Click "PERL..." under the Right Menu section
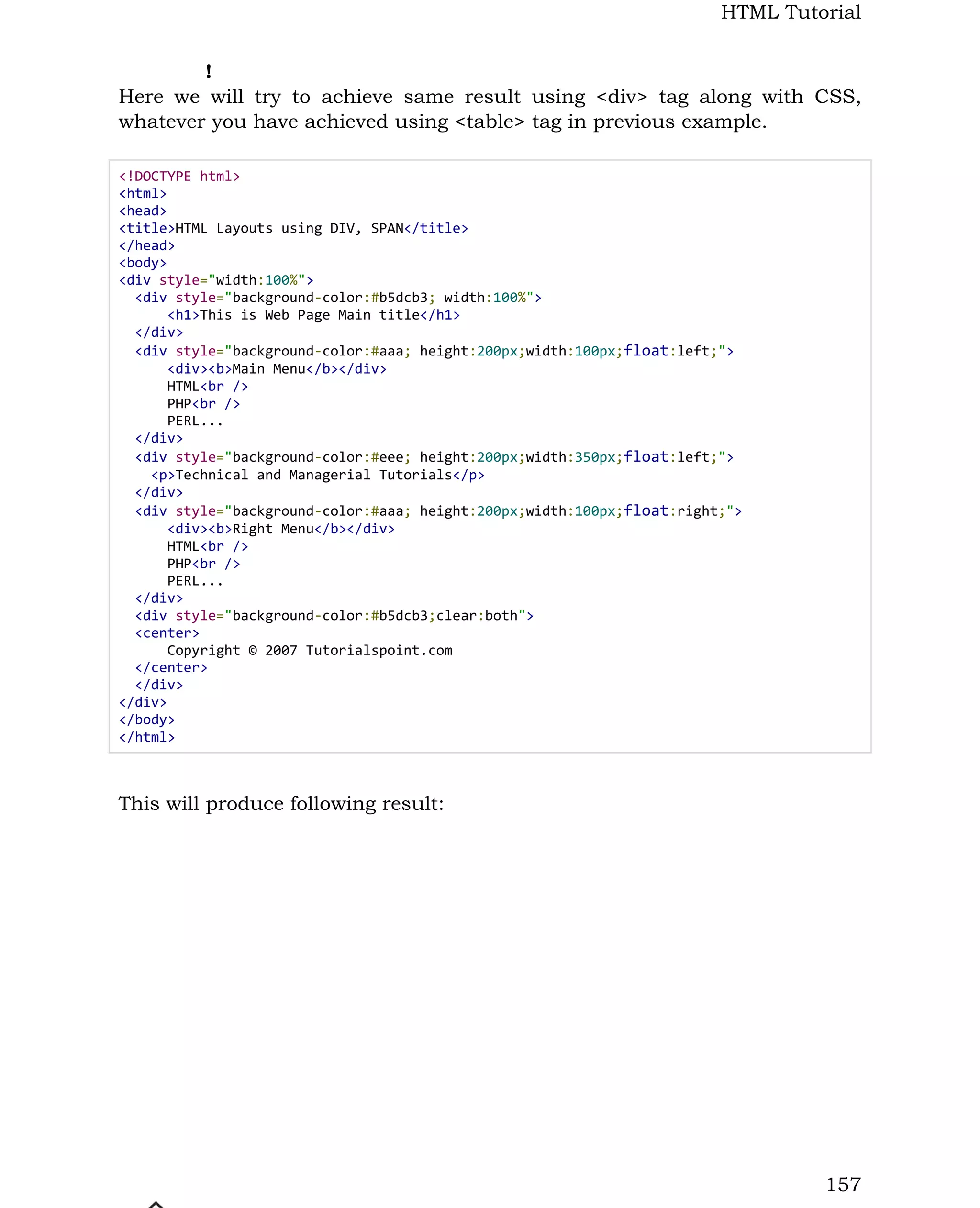This screenshot has height=1208, width=980. [195, 581]
